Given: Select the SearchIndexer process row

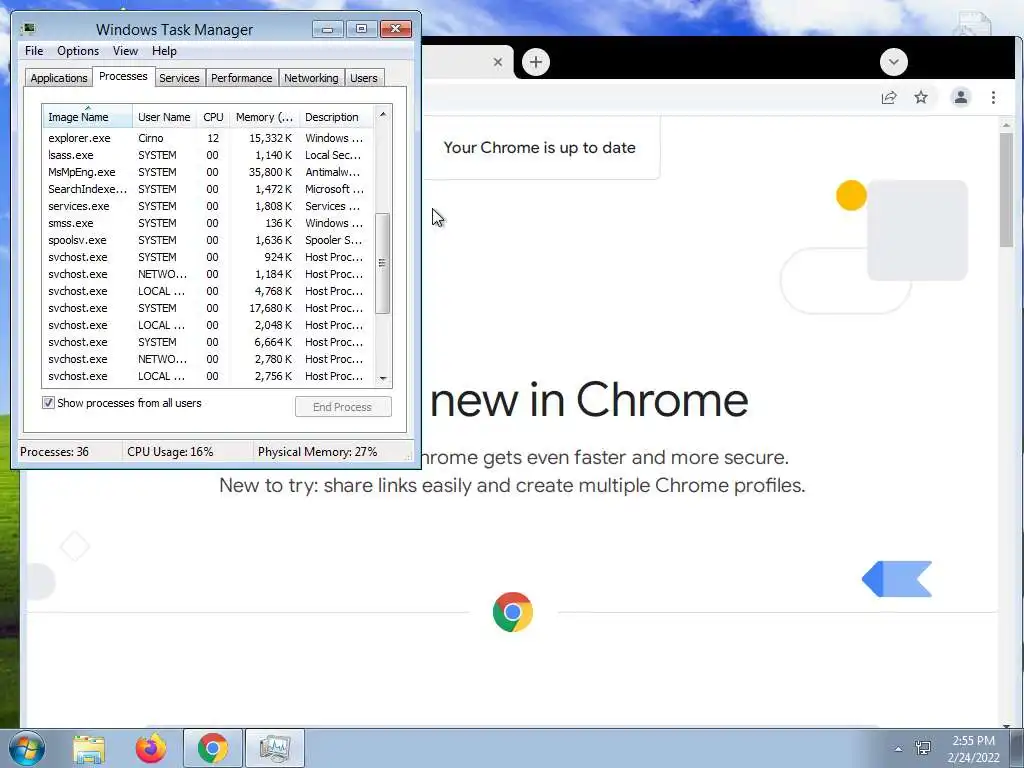Looking at the screenshot, I should (208, 189).
